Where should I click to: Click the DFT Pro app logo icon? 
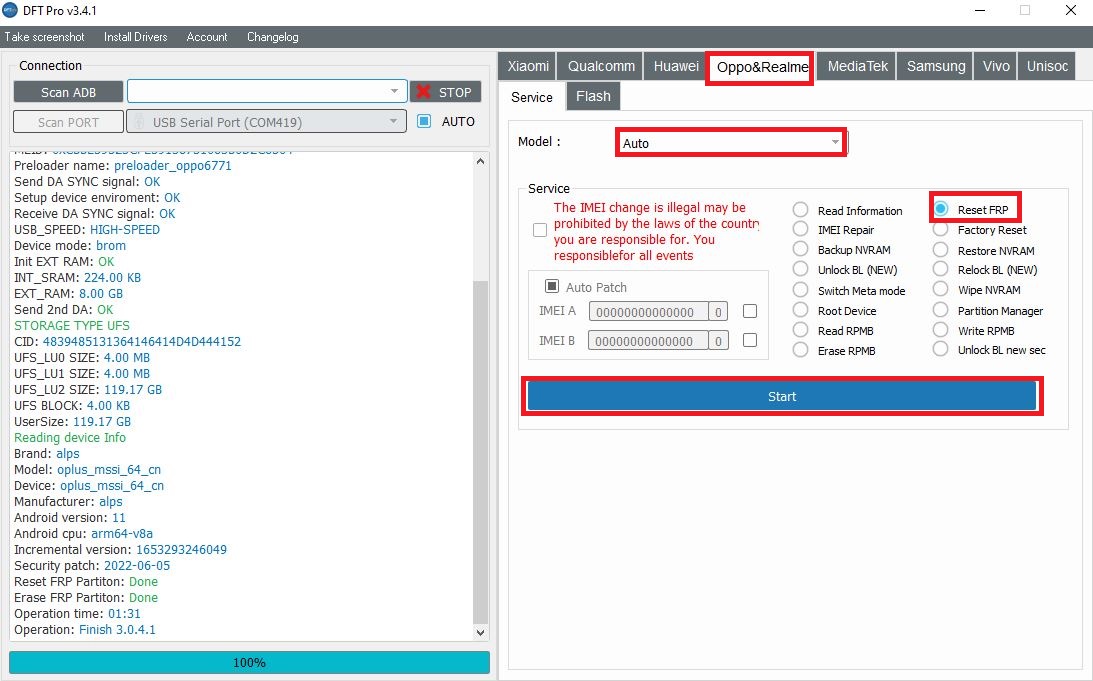[10, 10]
